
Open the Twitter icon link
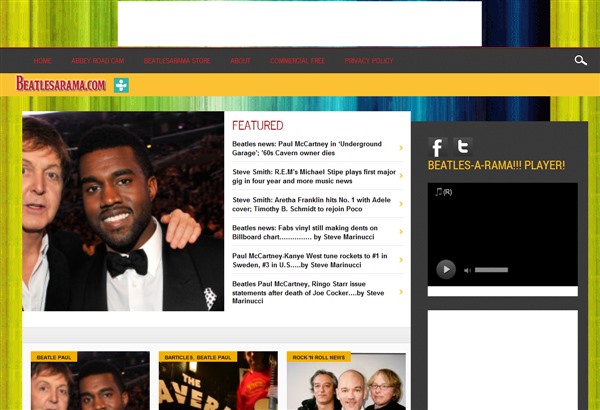[x=463, y=147]
